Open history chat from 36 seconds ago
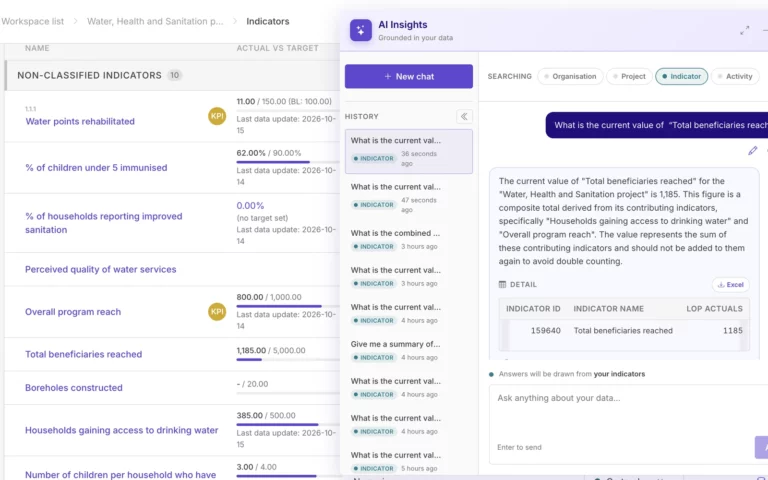768x480 pixels. tap(408, 151)
